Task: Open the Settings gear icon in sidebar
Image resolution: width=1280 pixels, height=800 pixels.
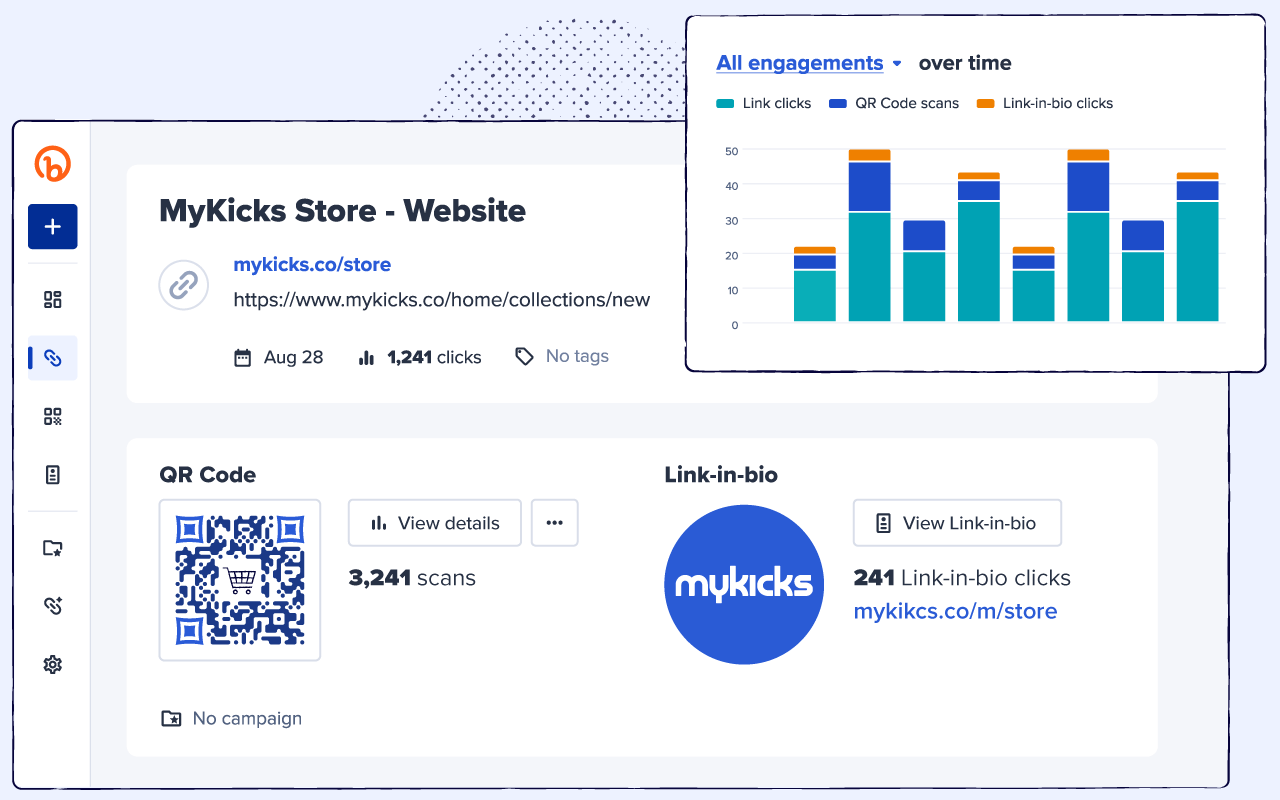Action: pos(53,664)
